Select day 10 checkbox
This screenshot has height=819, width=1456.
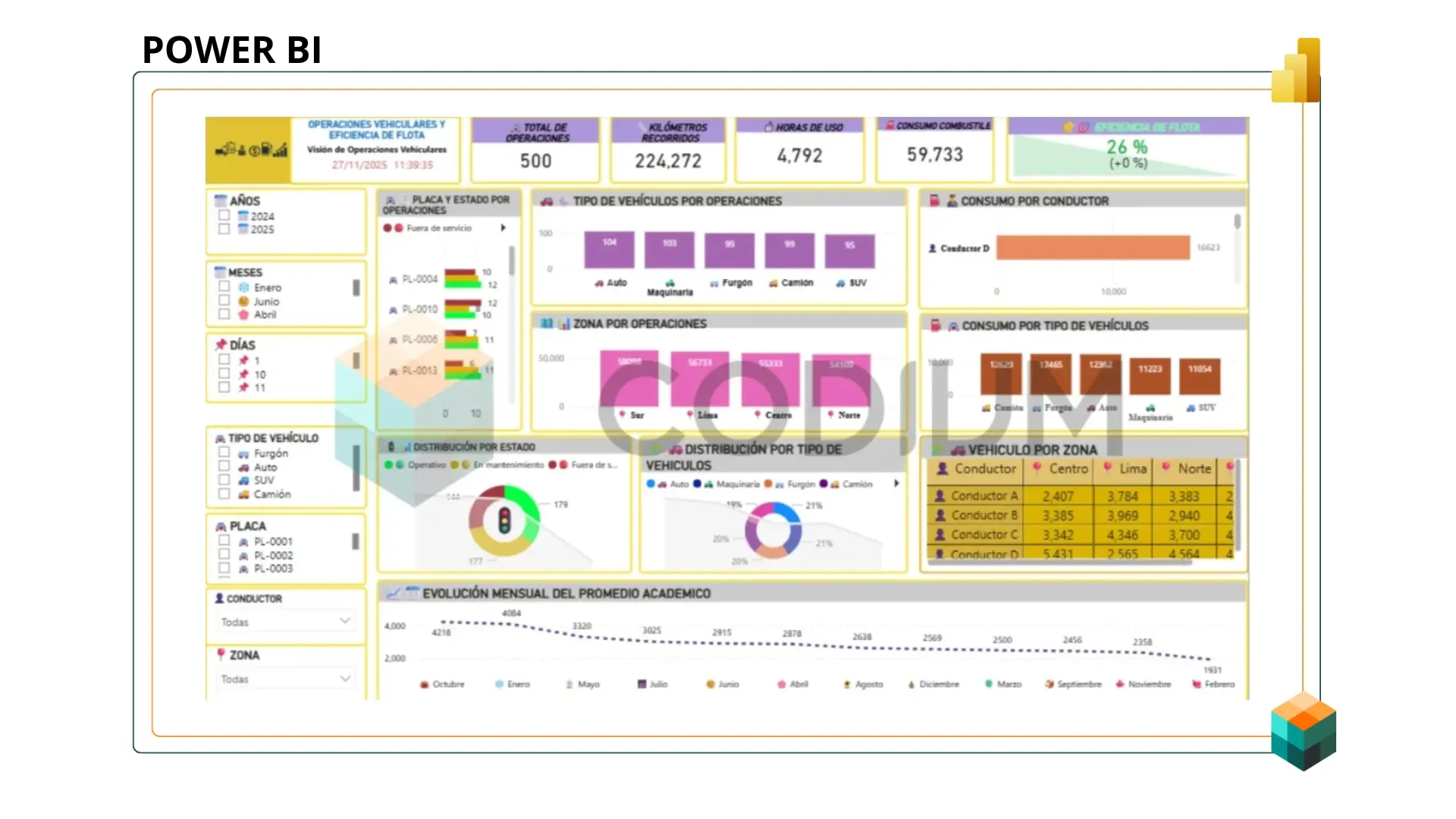click(224, 373)
